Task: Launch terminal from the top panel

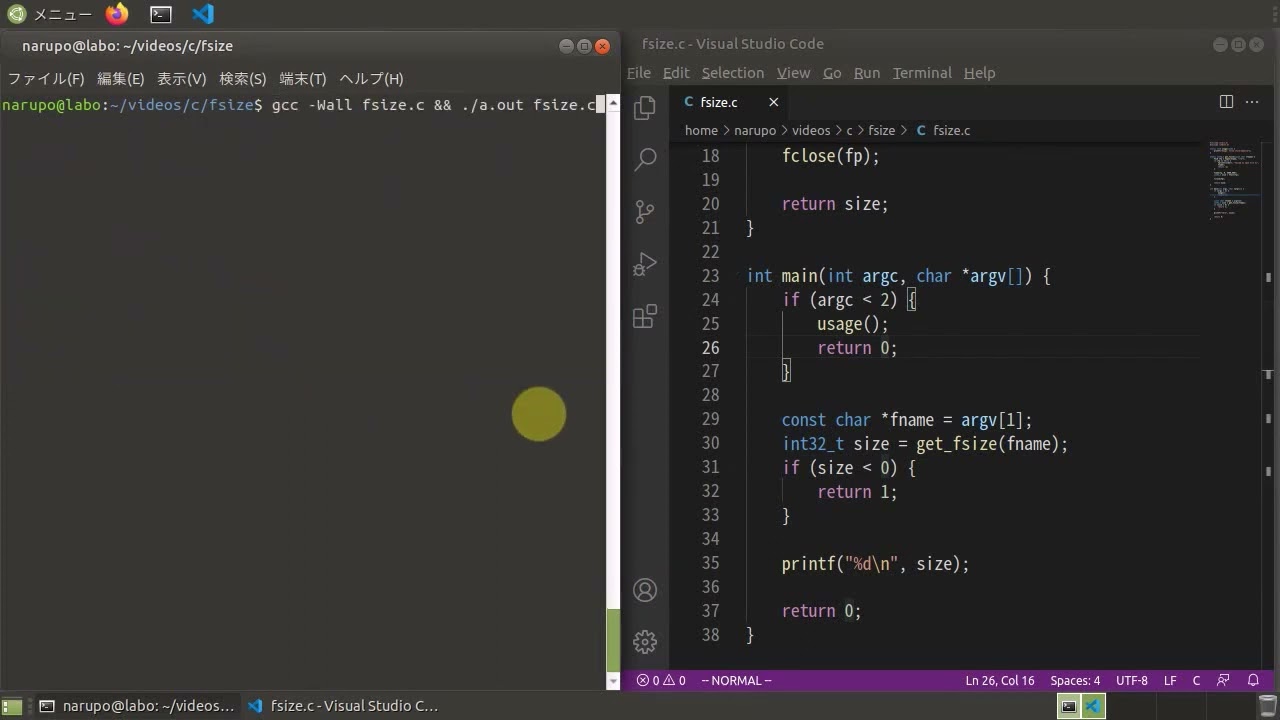Action: tap(161, 14)
